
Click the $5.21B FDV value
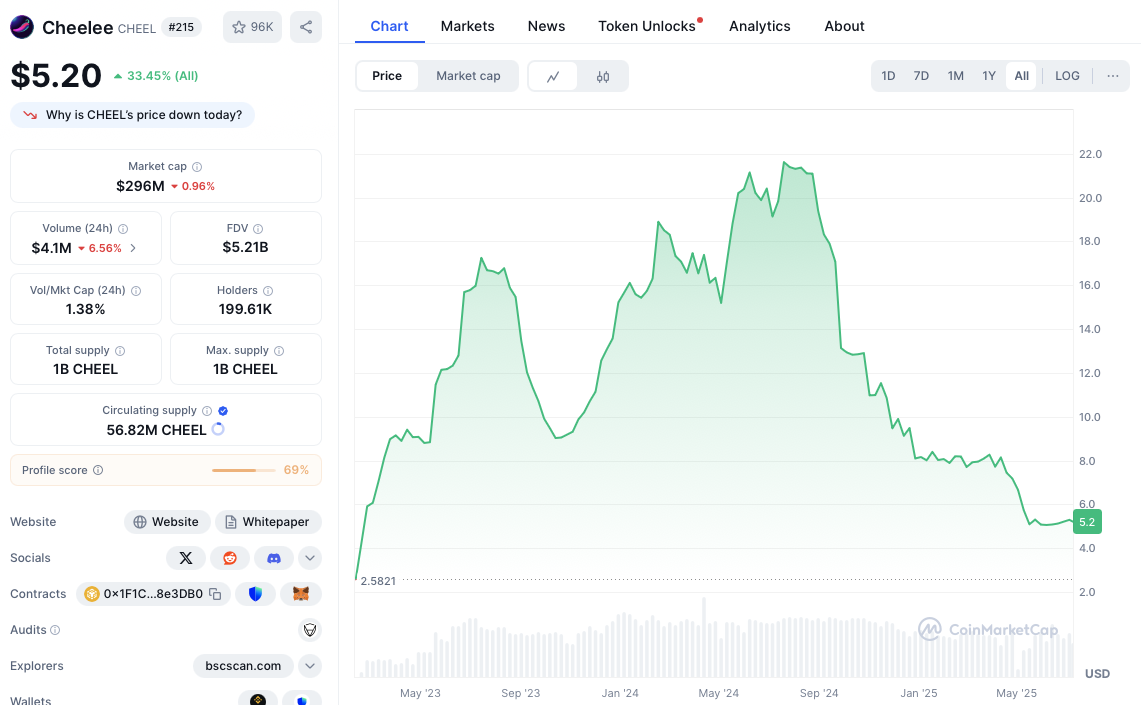pos(245,247)
